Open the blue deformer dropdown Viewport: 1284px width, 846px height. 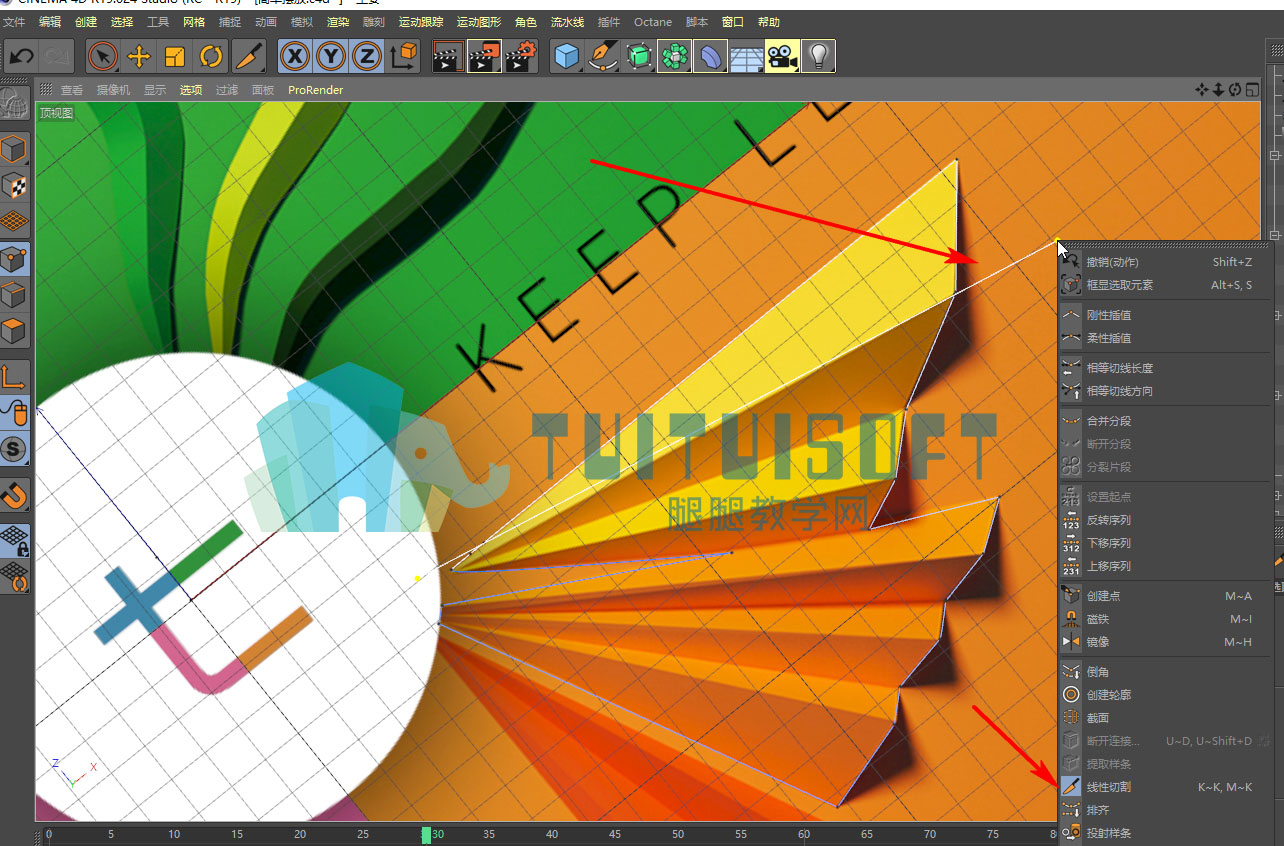point(711,56)
